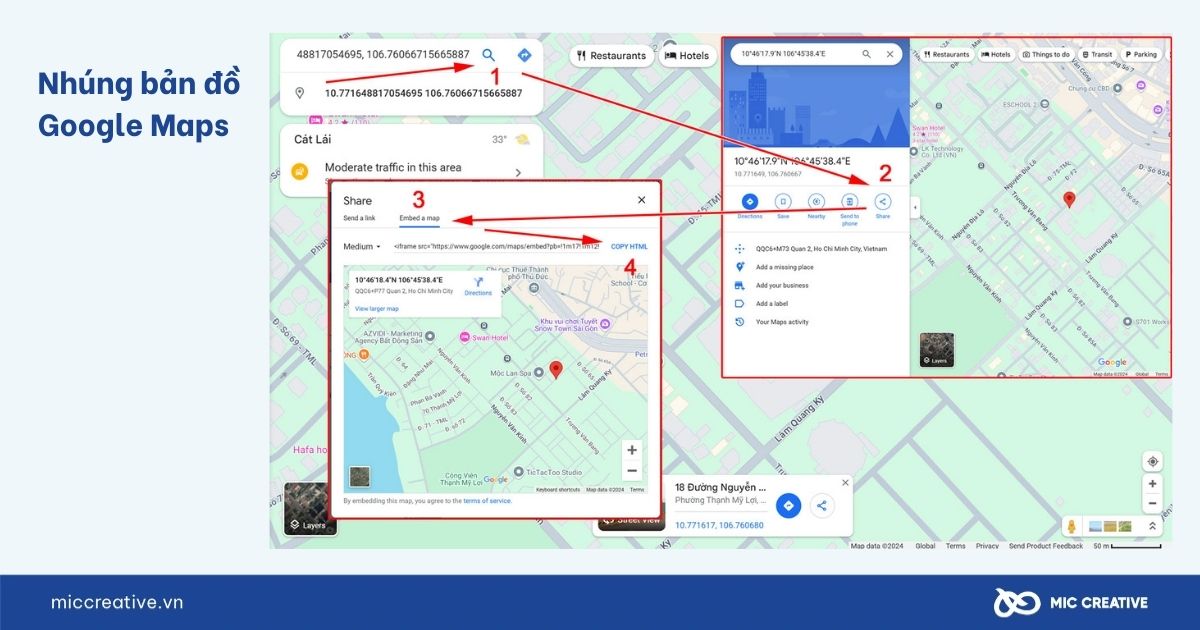Close the 18 Đường Nguyễn location card
This screenshot has width=1200, height=630.
coord(845,483)
